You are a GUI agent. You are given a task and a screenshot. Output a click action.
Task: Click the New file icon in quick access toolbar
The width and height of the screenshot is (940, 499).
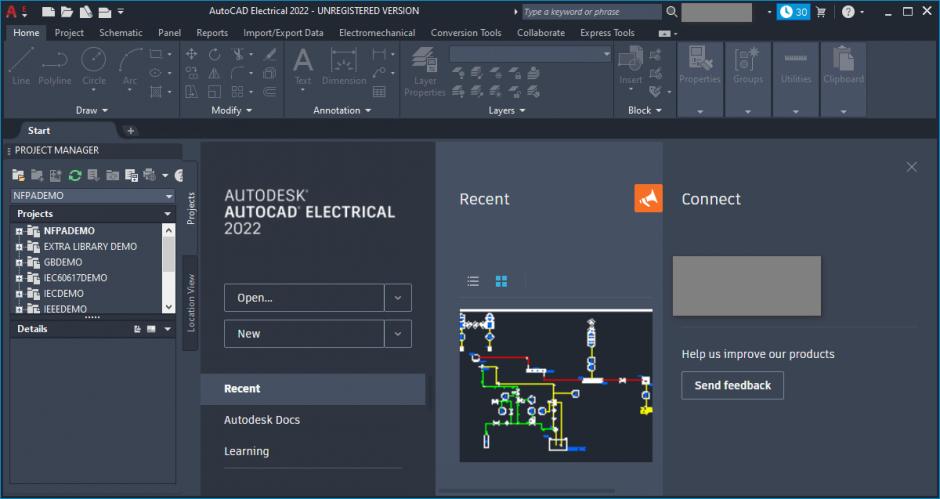click(48, 11)
